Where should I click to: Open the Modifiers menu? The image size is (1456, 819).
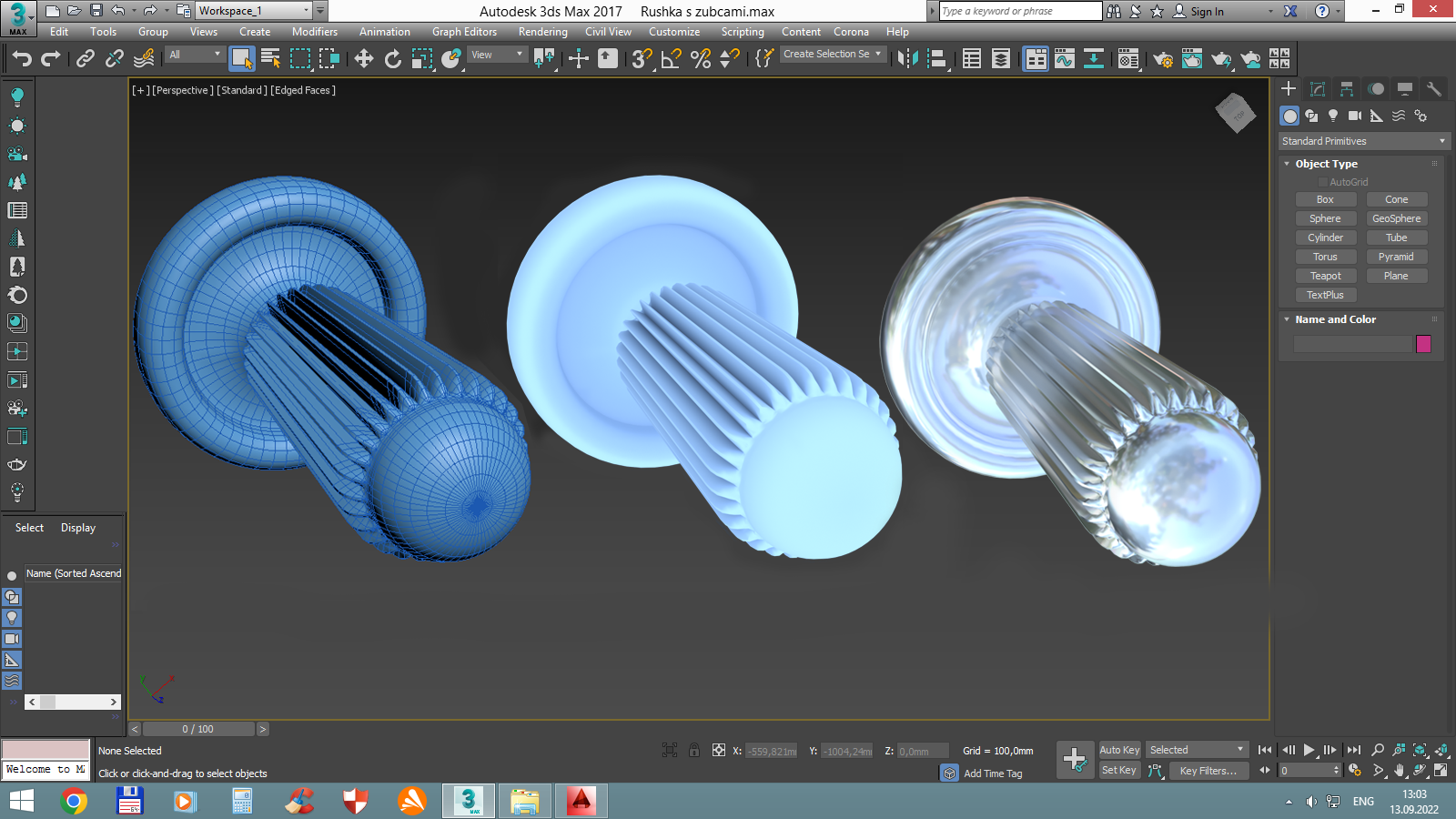tap(315, 32)
